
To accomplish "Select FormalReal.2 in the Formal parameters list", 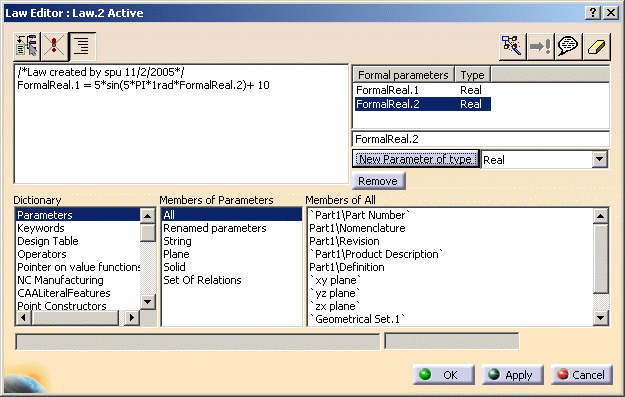I will (x=423, y=104).
